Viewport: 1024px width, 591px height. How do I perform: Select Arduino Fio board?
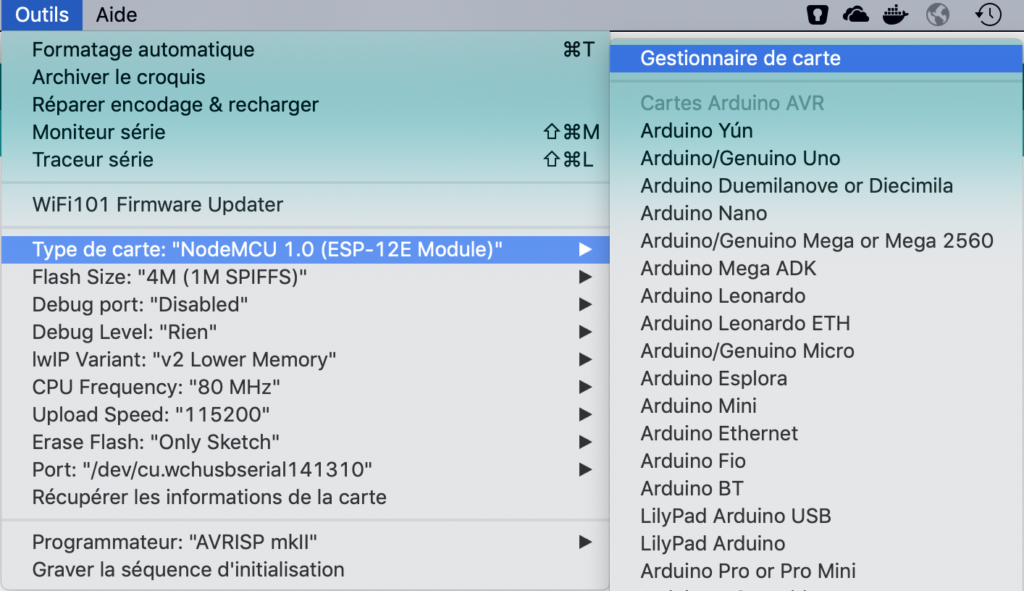click(816, 461)
